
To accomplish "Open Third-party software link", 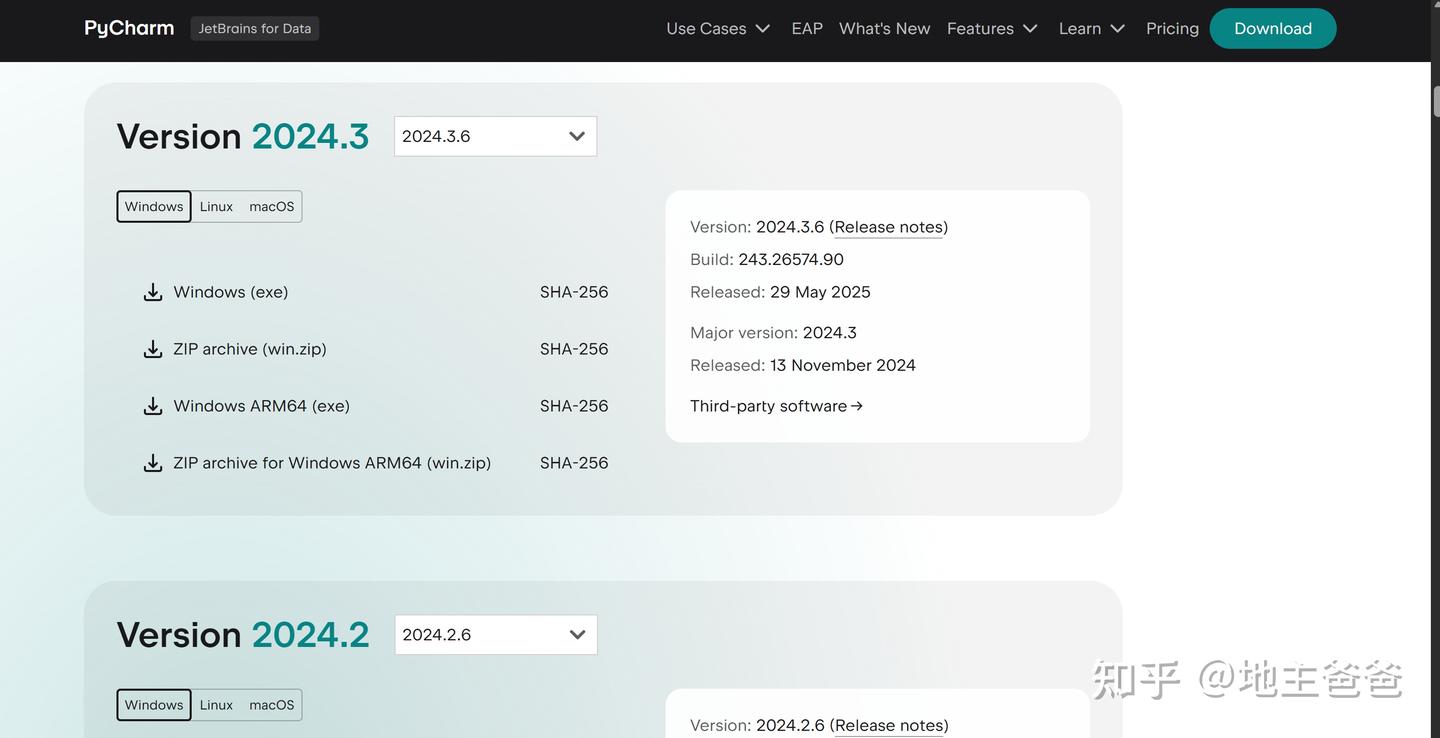I will (776, 406).
